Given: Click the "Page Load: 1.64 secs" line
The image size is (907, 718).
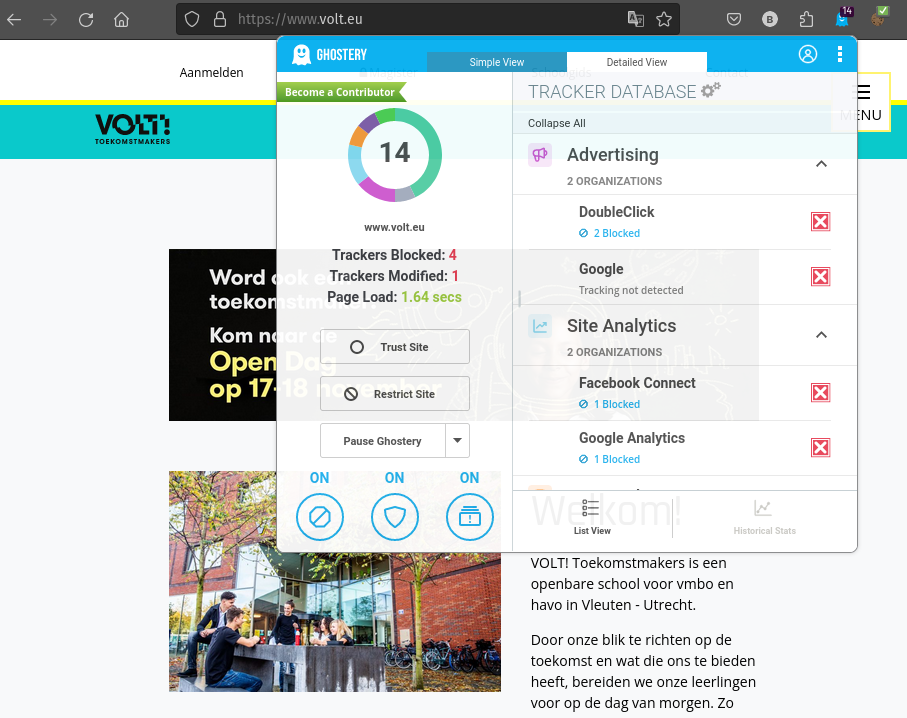Looking at the screenshot, I should (x=394, y=297).
